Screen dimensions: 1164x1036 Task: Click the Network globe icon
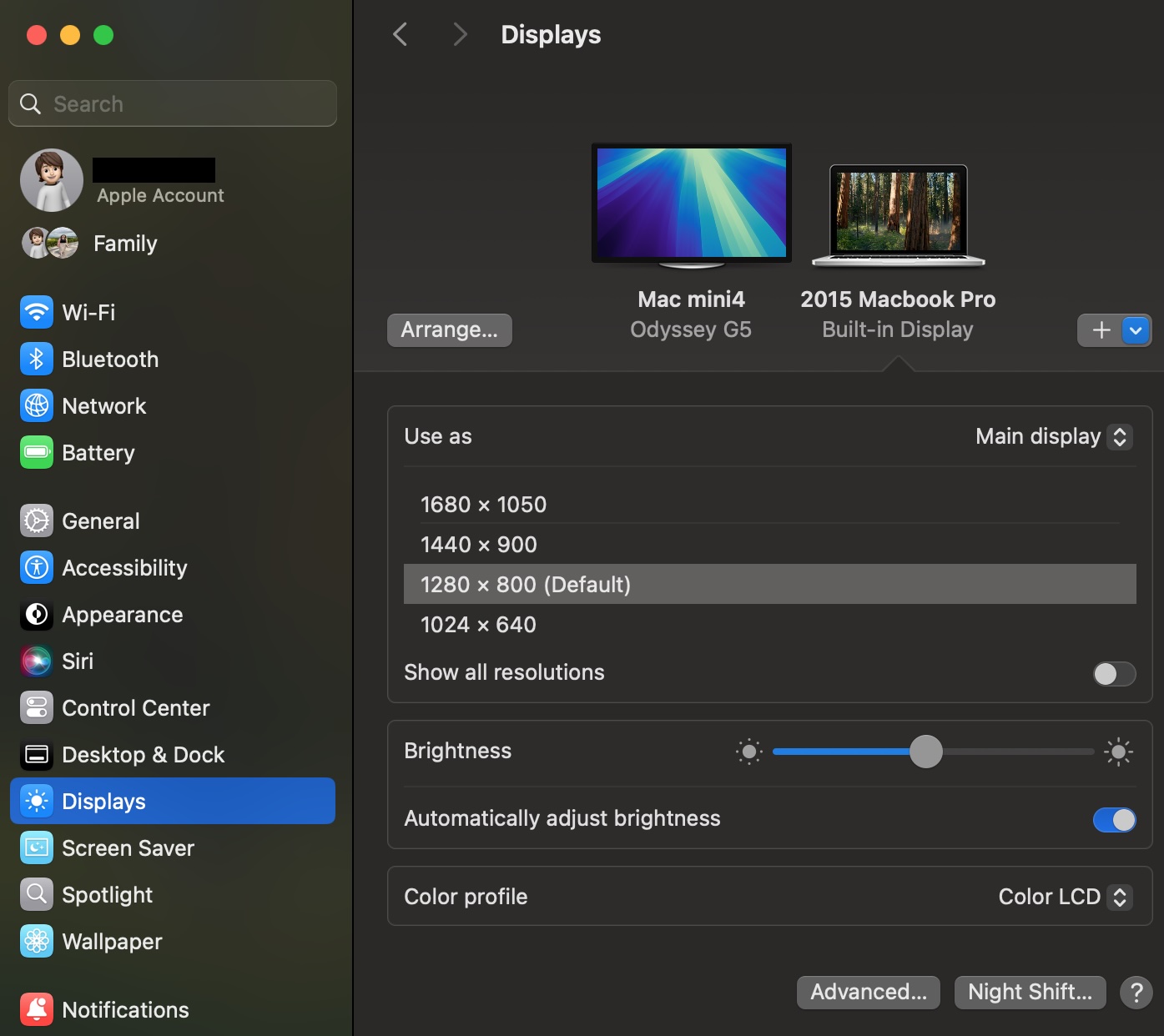[37, 406]
